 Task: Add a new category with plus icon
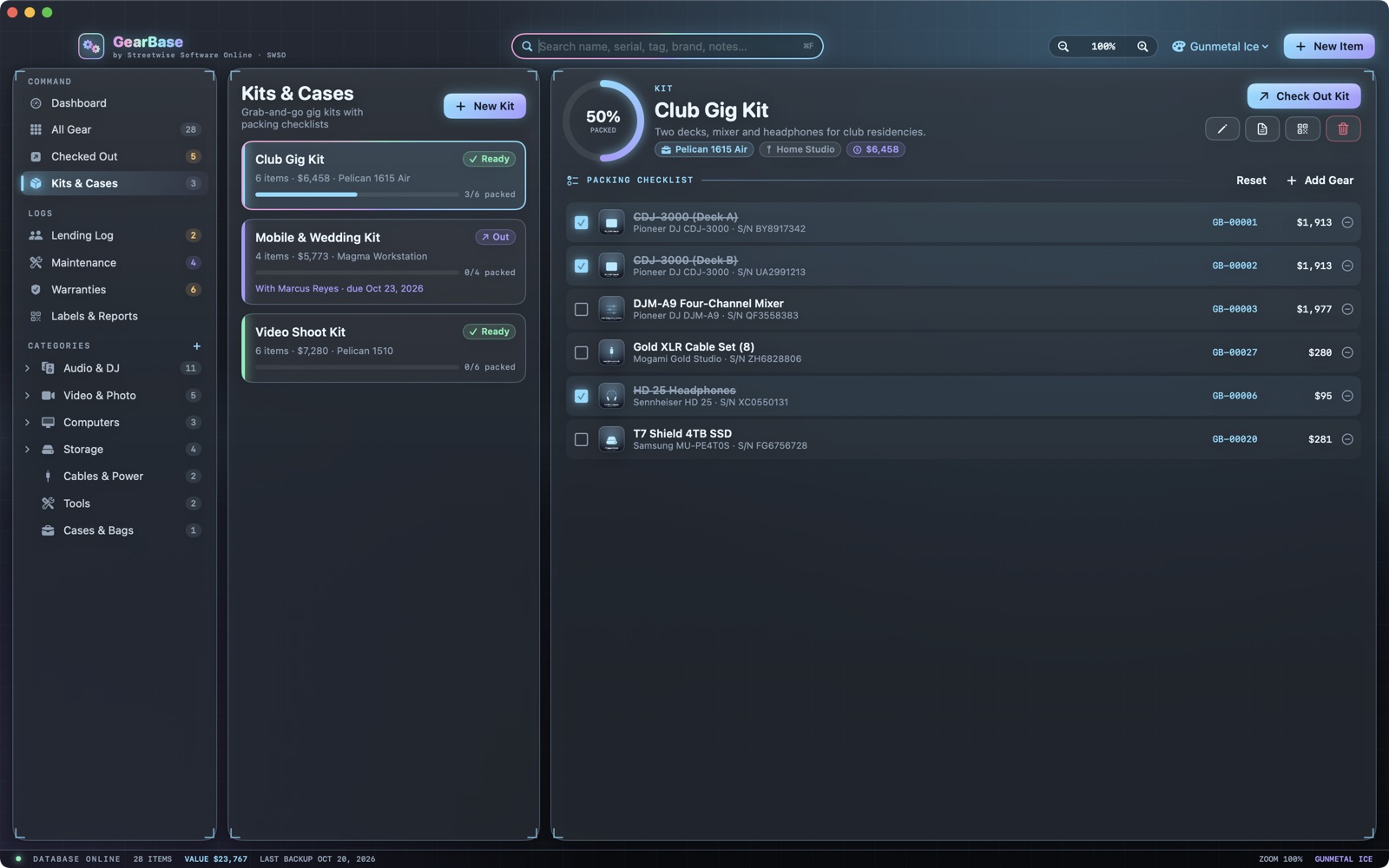pos(197,345)
